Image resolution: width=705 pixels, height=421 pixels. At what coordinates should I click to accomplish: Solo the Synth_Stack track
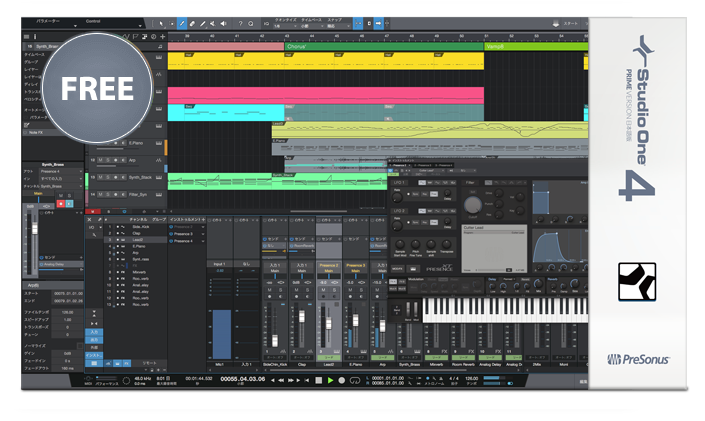(x=107, y=177)
